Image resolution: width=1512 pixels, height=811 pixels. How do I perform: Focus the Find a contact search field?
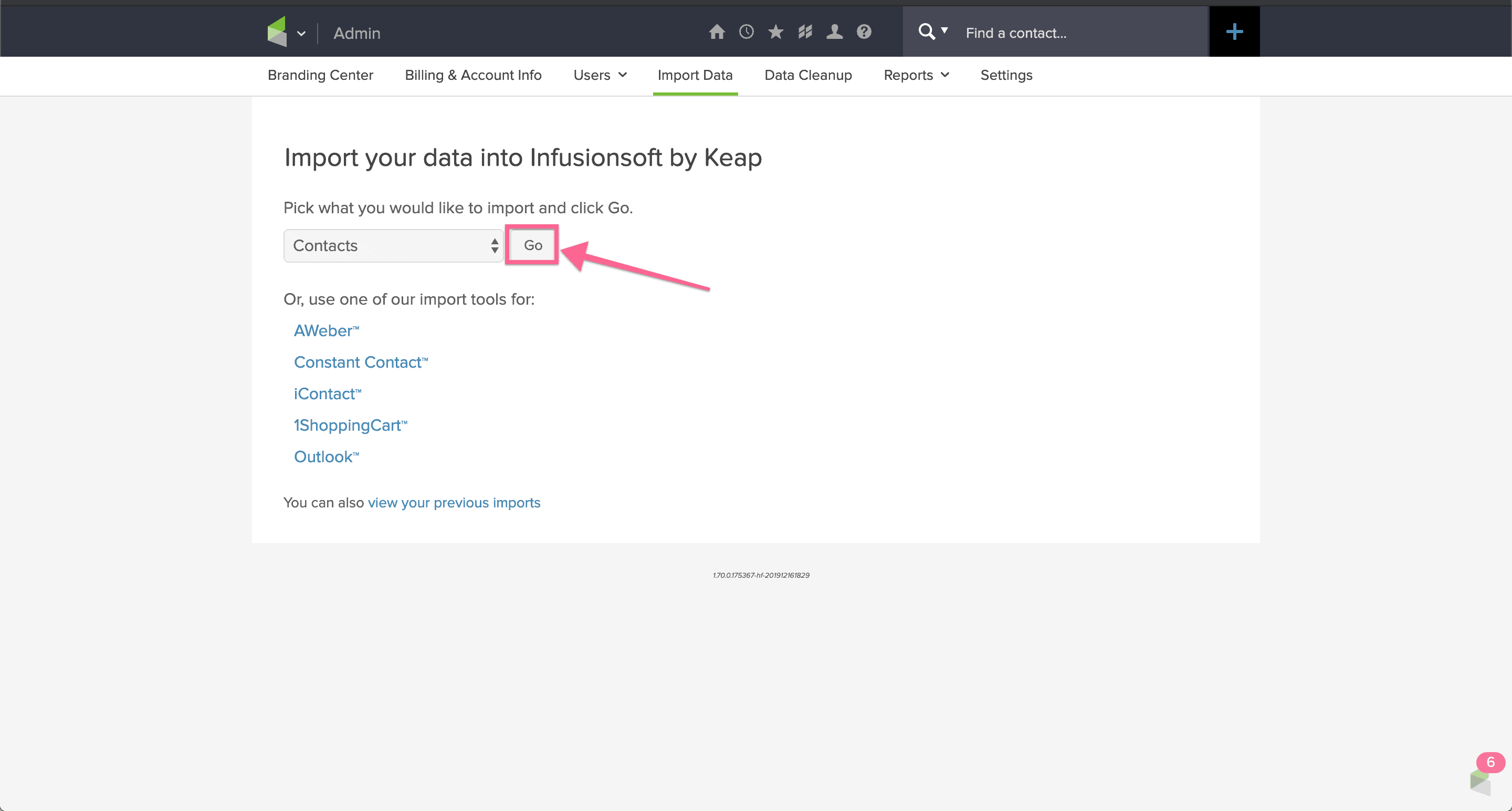1080,33
